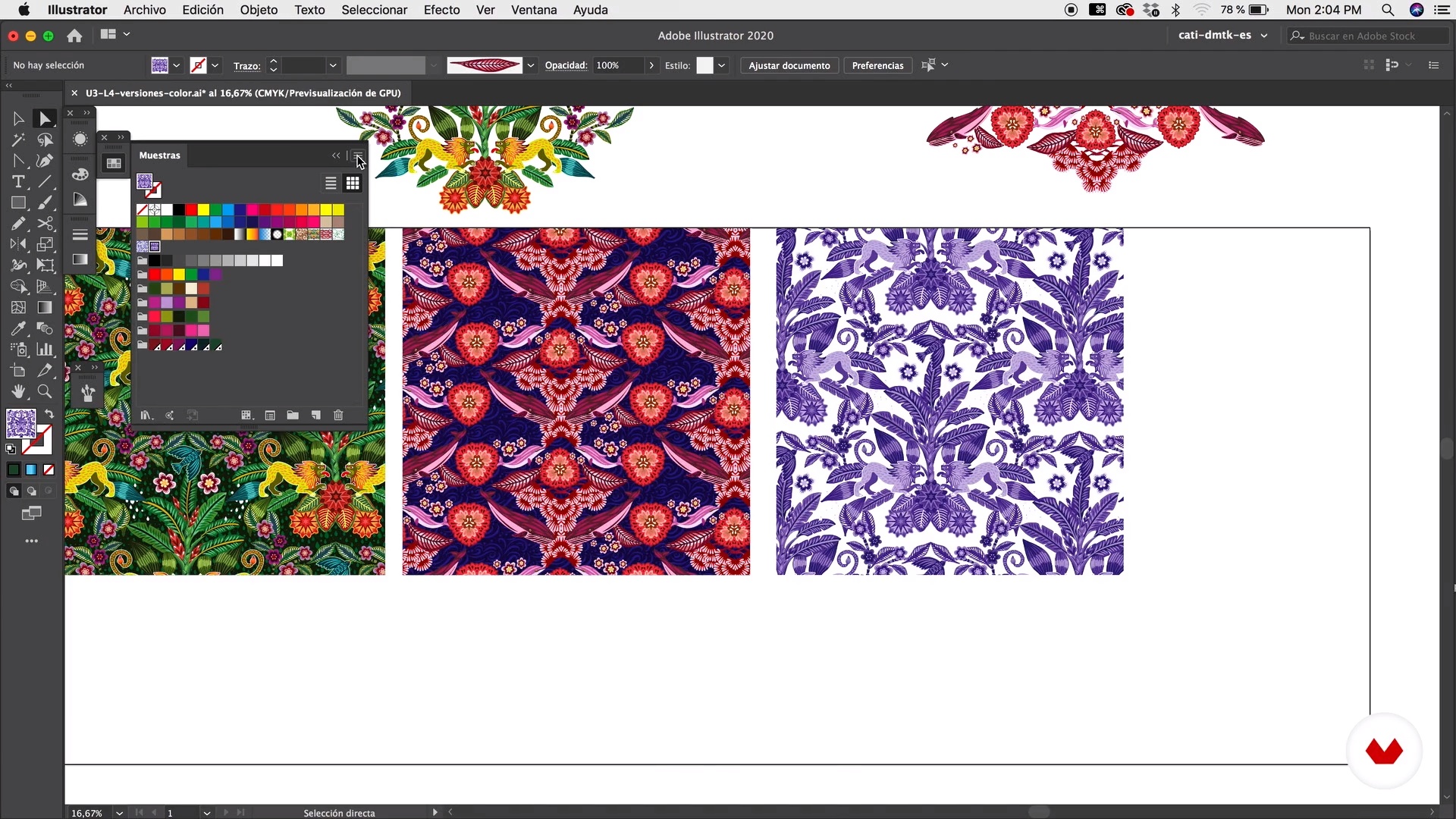Set paint mode to None
The image size is (1456, 819).
click(x=49, y=470)
